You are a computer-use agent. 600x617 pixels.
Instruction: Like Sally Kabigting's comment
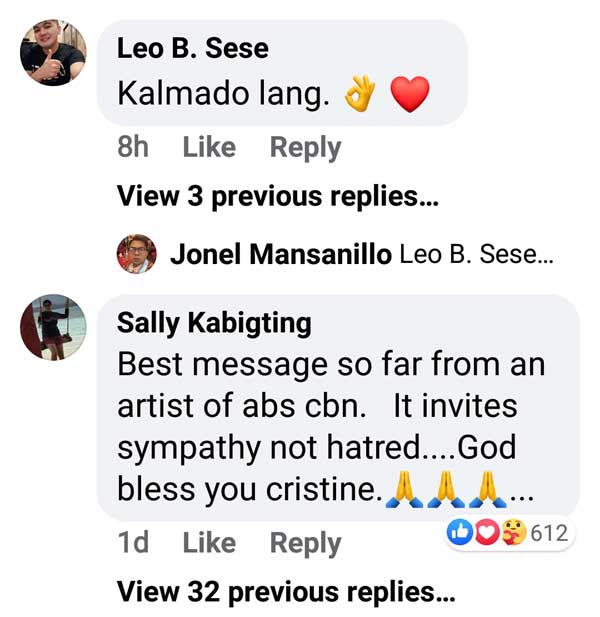[209, 543]
